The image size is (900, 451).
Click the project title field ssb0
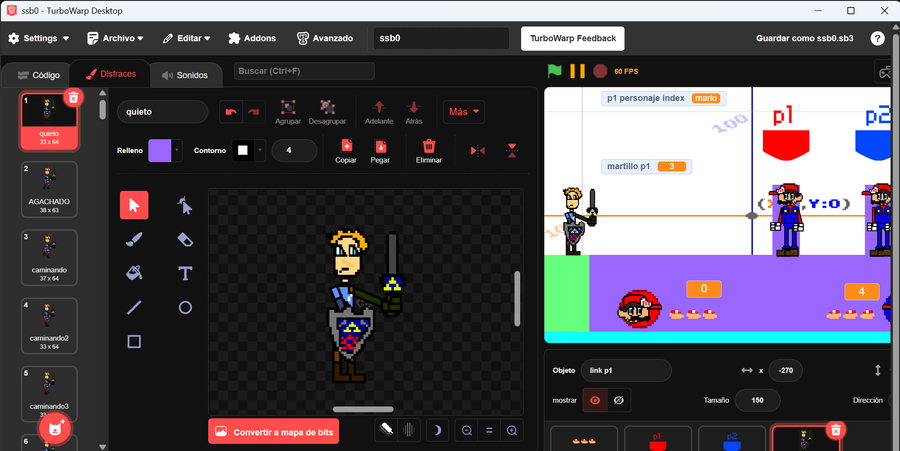pyautogui.click(x=441, y=38)
